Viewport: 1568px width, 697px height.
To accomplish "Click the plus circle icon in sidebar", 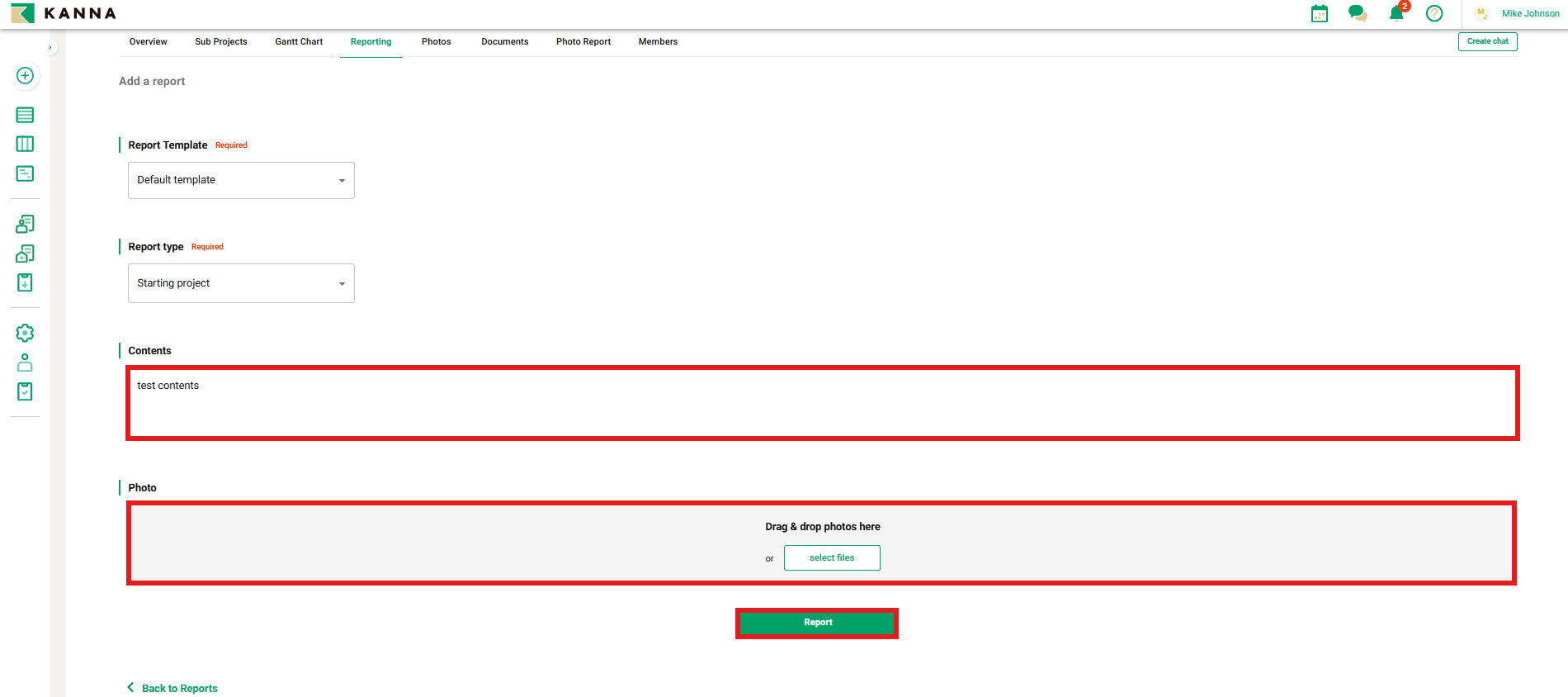I will 25,76.
